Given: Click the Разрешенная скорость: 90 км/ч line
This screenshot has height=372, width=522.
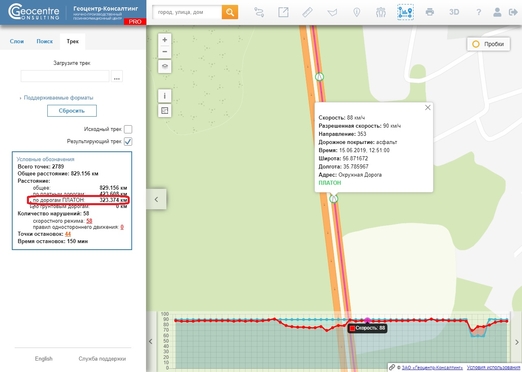Looking at the screenshot, I should [x=360, y=126].
